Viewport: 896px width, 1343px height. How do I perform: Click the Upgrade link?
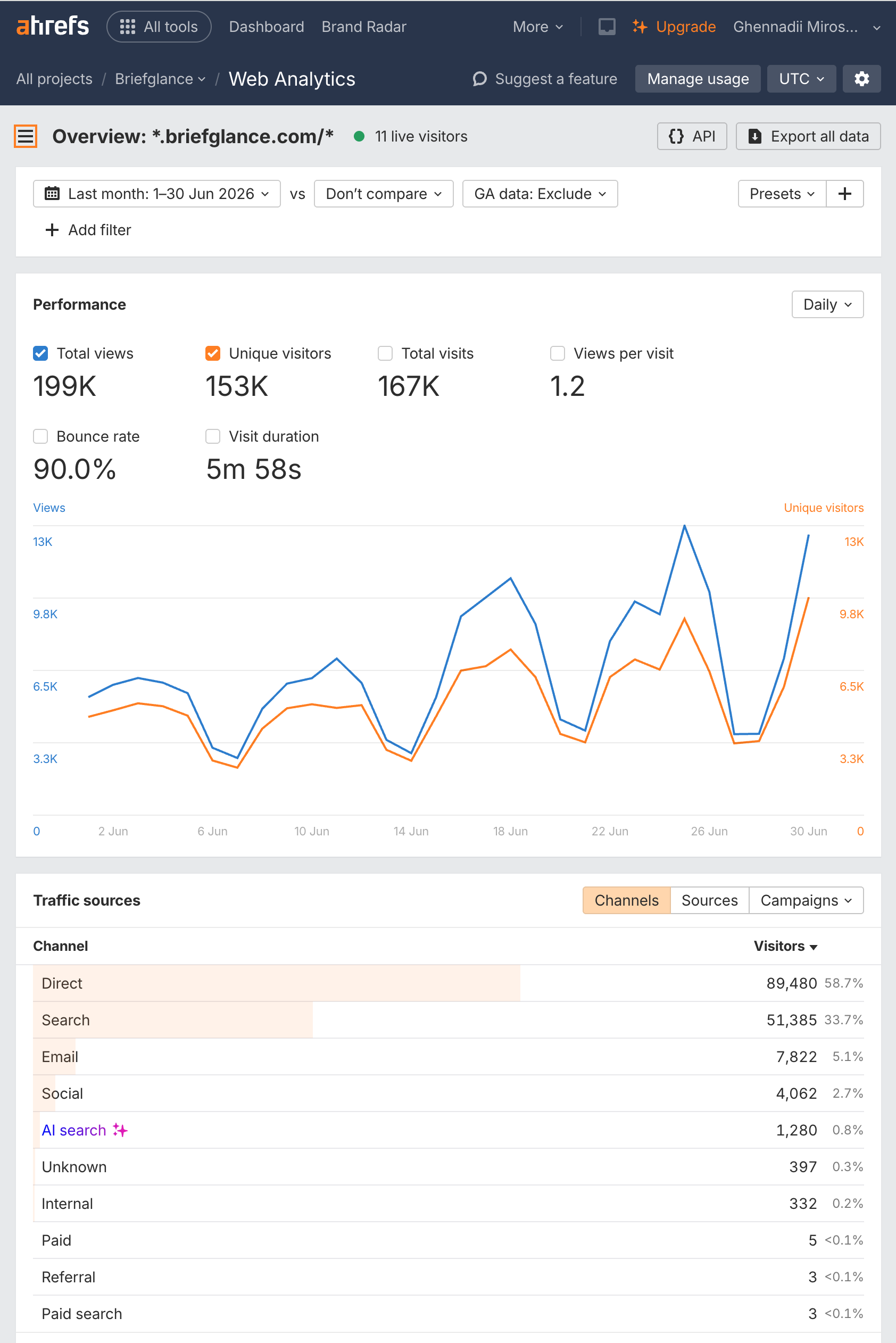pyautogui.click(x=674, y=26)
